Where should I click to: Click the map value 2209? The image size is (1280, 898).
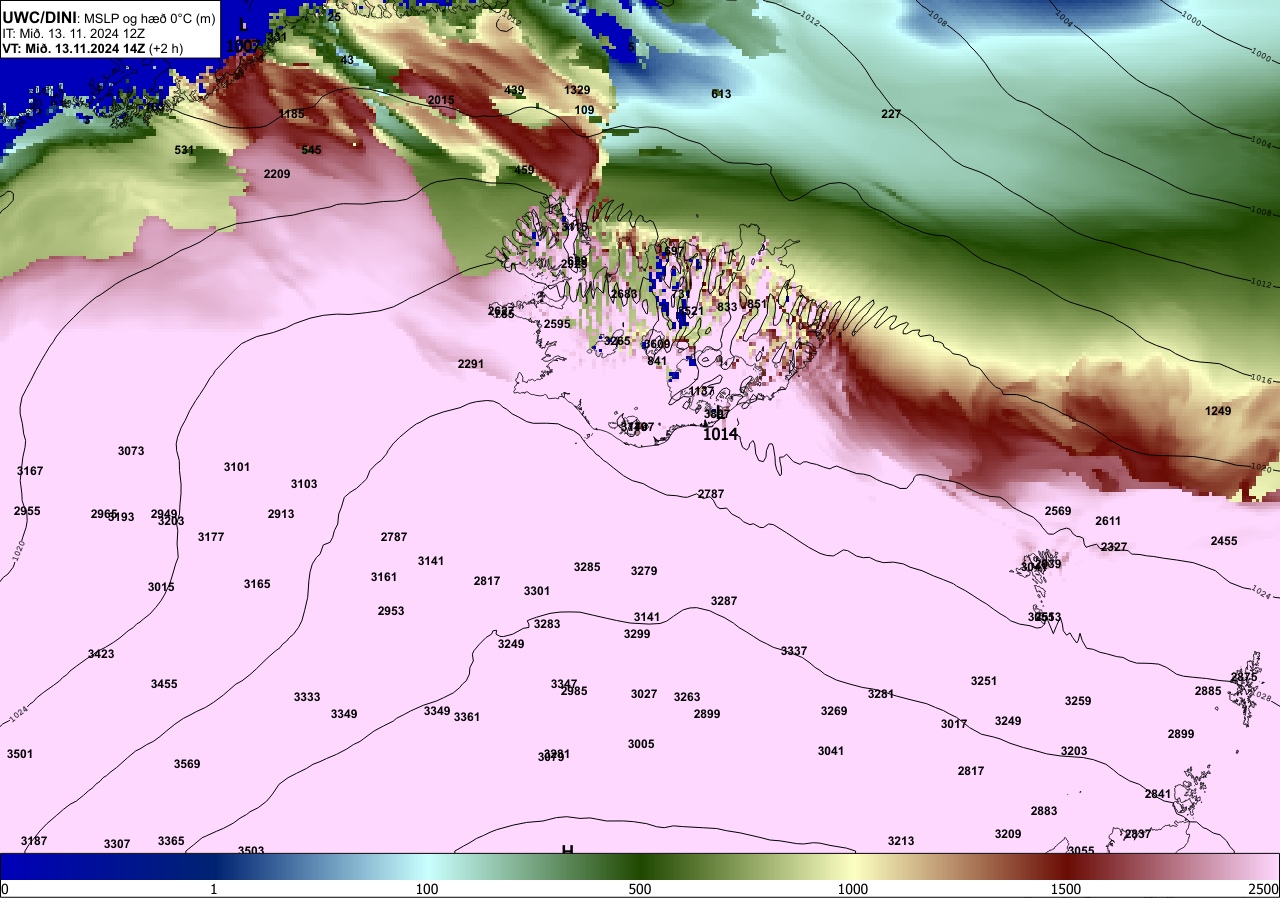[x=277, y=174]
